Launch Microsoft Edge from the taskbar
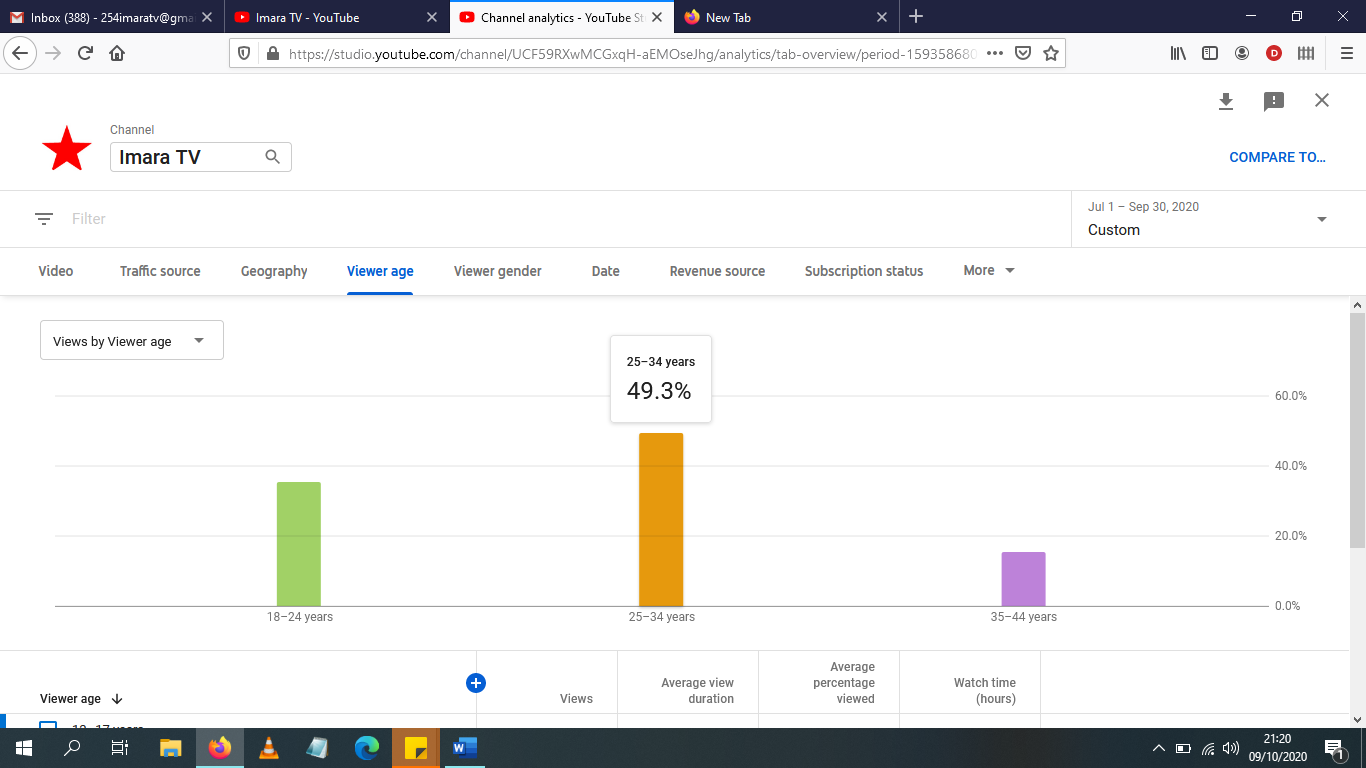This screenshot has width=1366, height=768. [367, 747]
